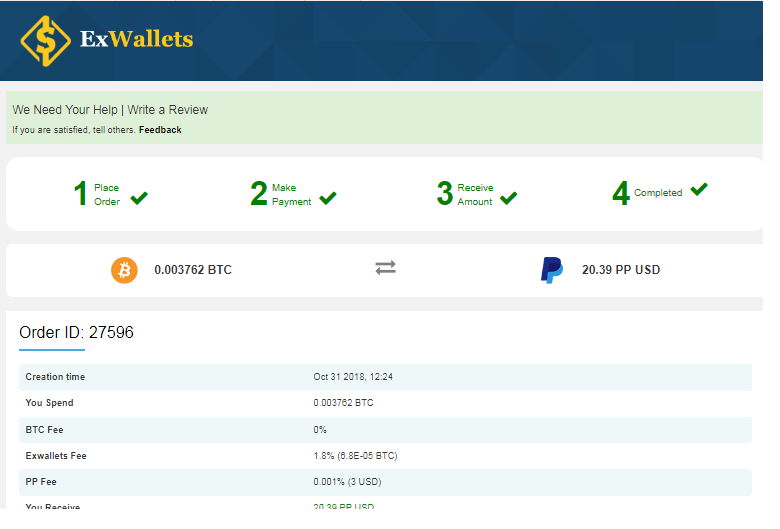Image resolution: width=780 pixels, height=529 pixels.
Task: Click the 0.001% (3 USD) value
Action: pos(347,482)
